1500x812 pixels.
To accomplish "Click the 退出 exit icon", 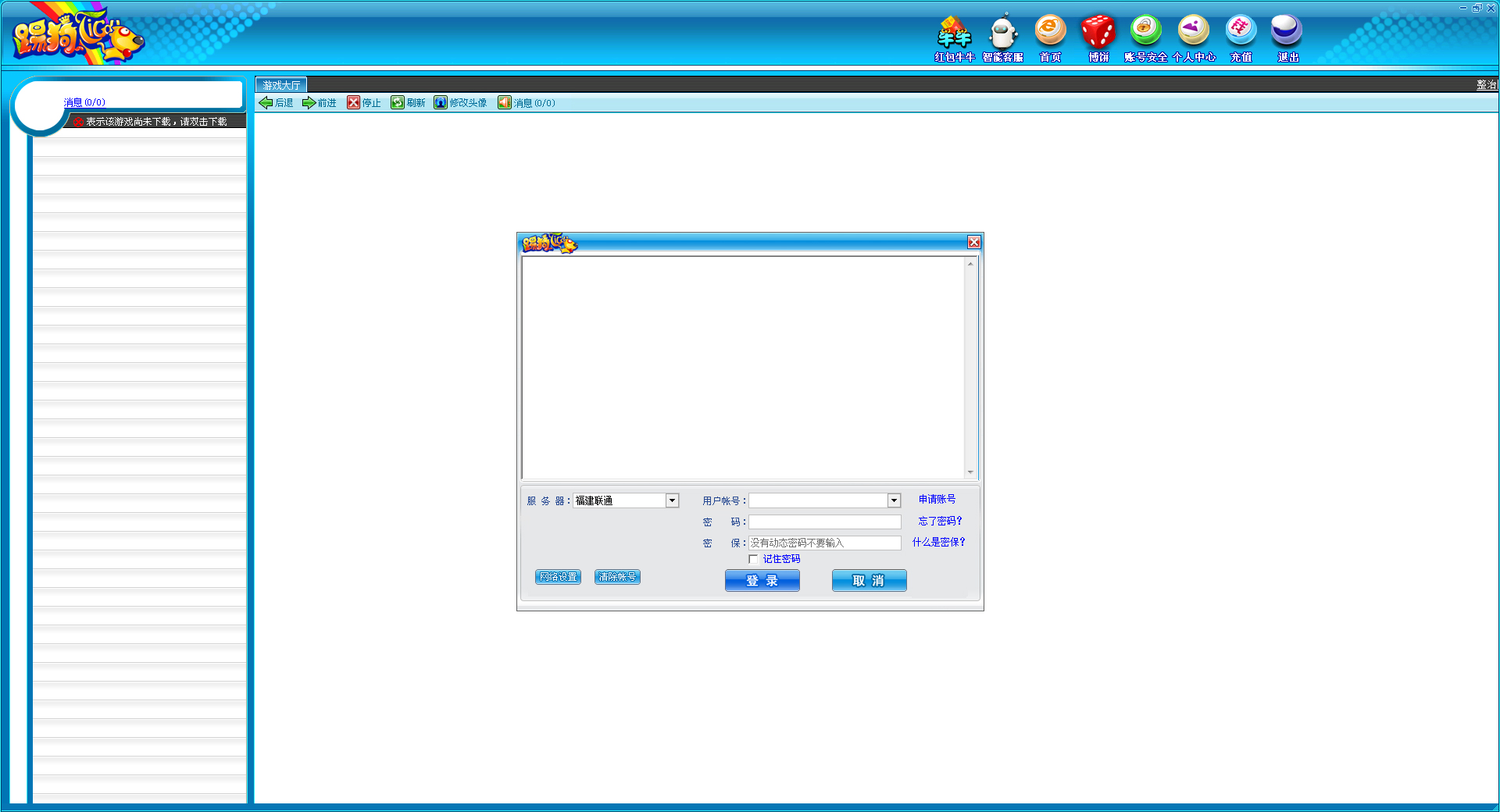I will click(1287, 37).
